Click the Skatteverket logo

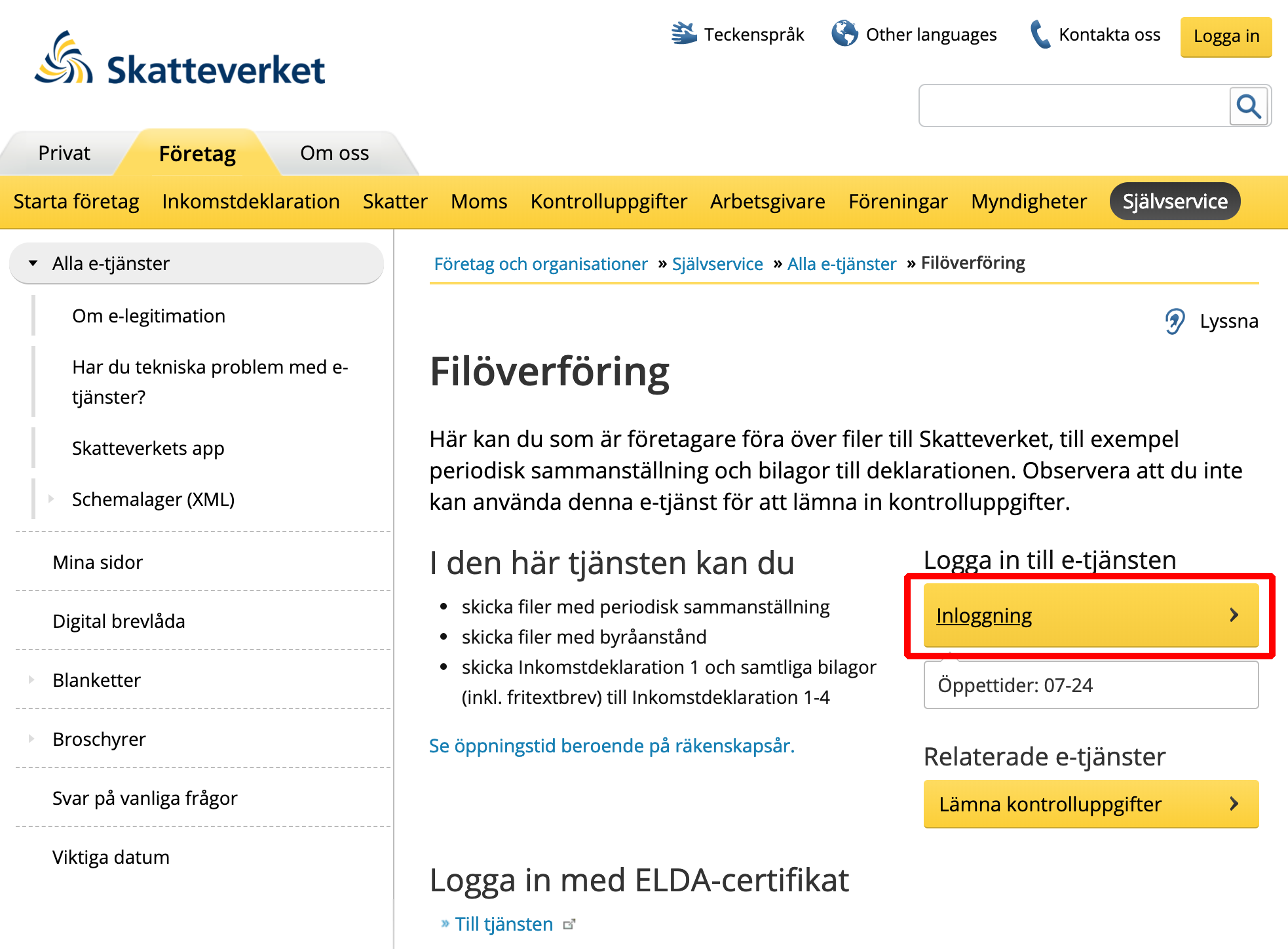click(180, 59)
